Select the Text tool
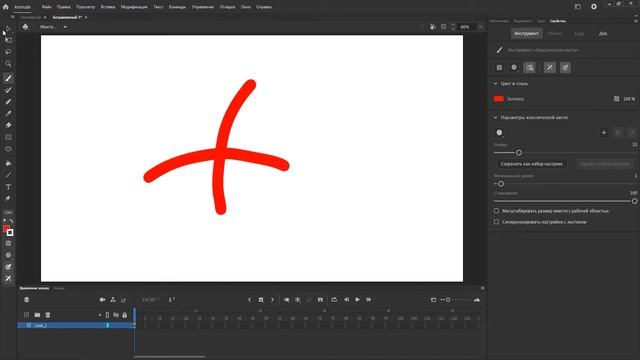Screen dimensions: 640x360 8,187
